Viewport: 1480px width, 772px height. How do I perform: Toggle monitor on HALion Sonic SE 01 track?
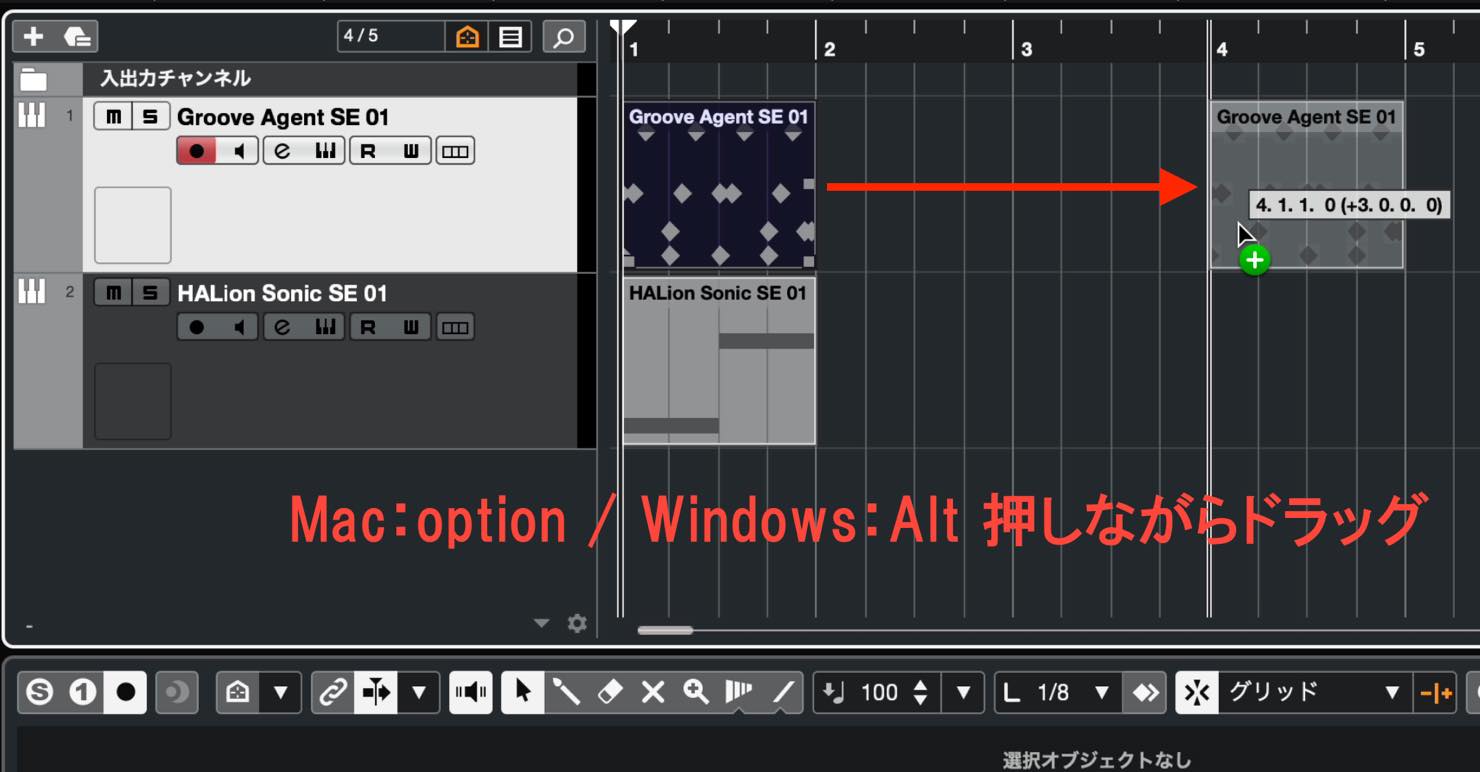(239, 327)
